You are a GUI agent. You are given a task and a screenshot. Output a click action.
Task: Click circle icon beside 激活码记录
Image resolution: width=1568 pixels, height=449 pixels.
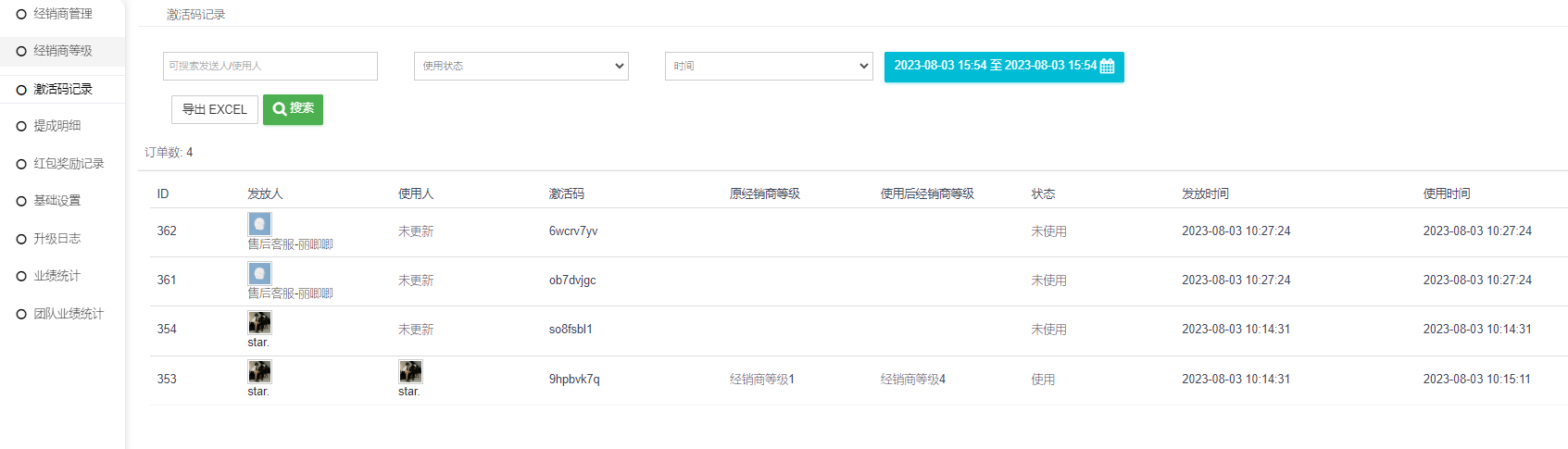21,90
